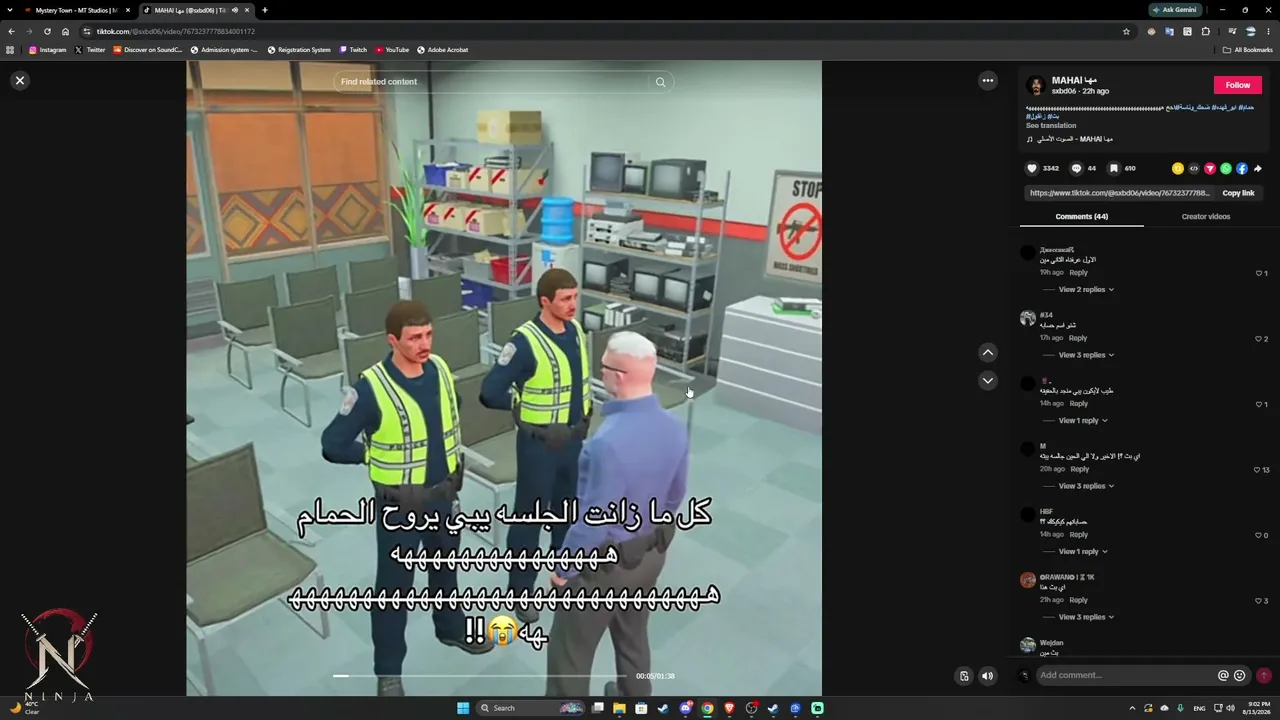
Task: Open the browser extensions puzzle menu
Action: tap(1206, 31)
